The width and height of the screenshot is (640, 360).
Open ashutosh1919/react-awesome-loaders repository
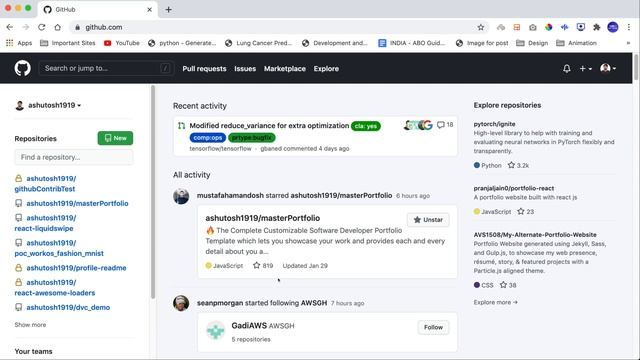pyautogui.click(x=55, y=288)
